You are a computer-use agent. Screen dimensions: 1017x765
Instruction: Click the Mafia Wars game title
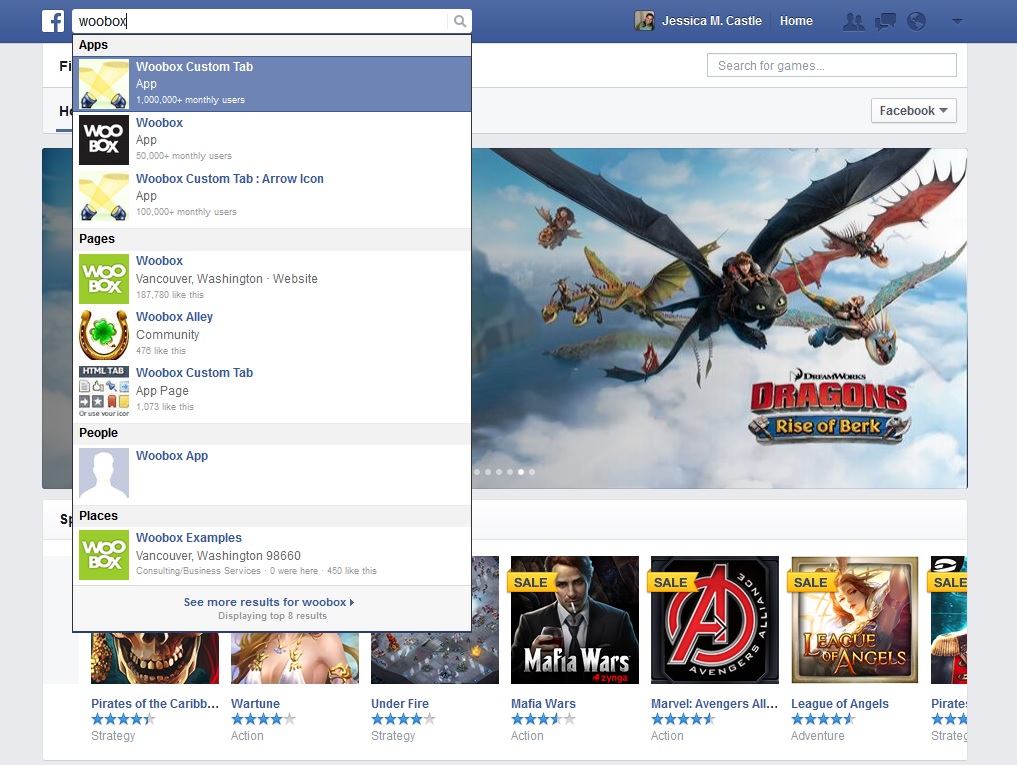(543, 703)
